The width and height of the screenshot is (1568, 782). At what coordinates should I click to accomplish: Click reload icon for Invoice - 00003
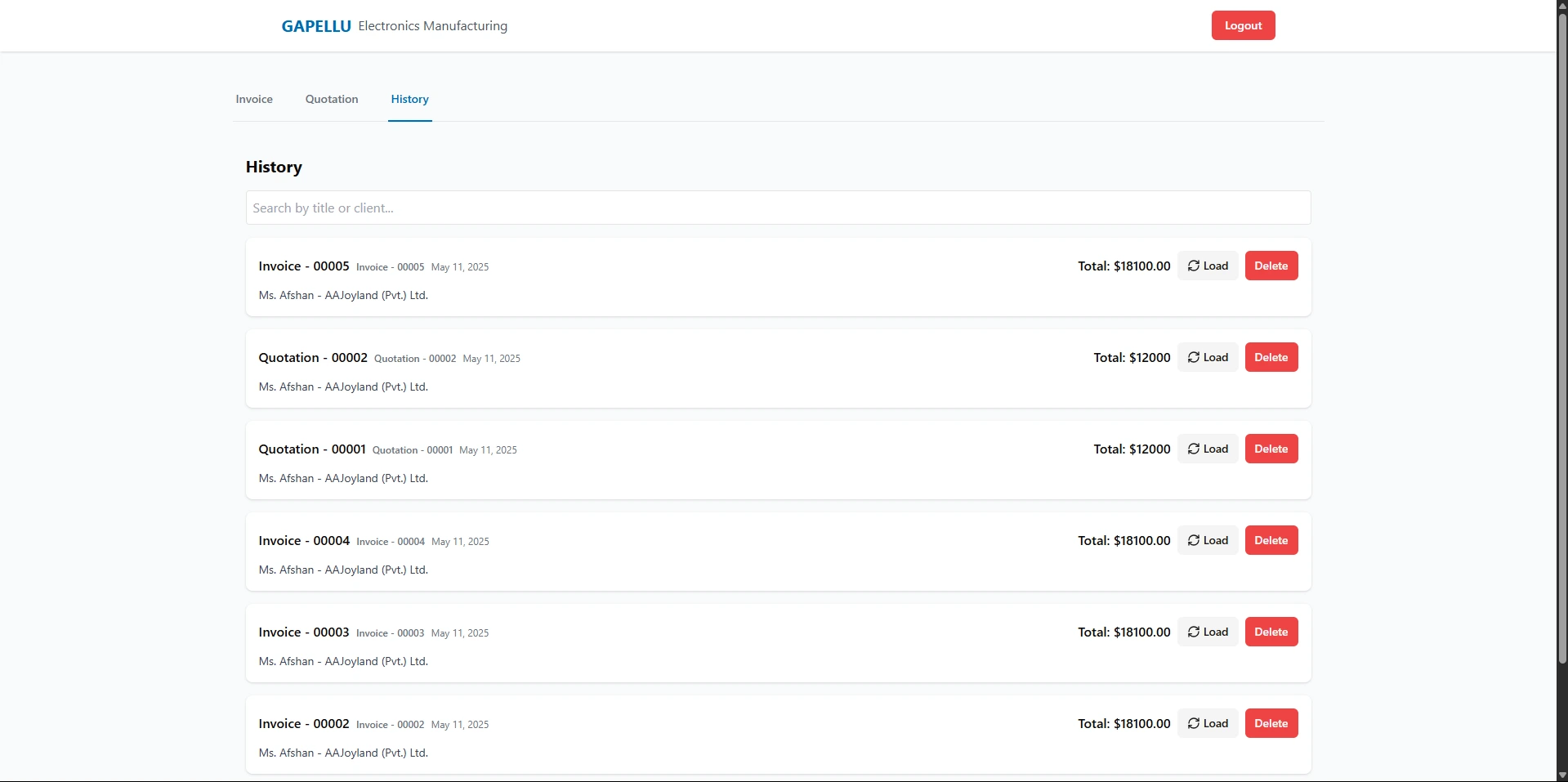click(x=1193, y=632)
